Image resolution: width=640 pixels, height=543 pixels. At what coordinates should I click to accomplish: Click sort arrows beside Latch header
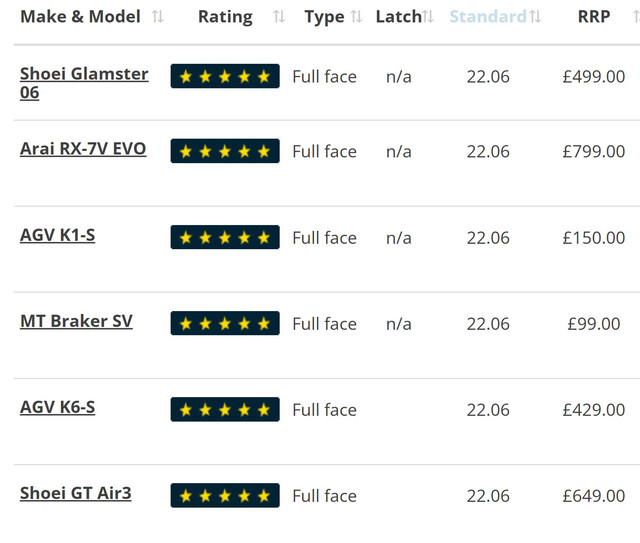[428, 17]
